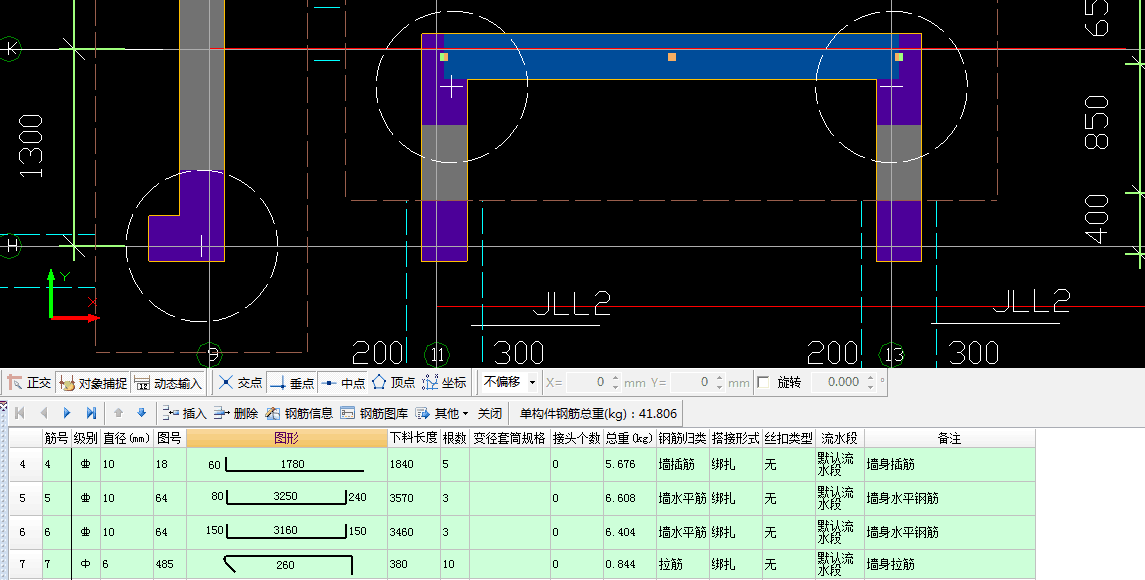Click cutting length cell 3570
1145x580 pixels.
(413, 498)
